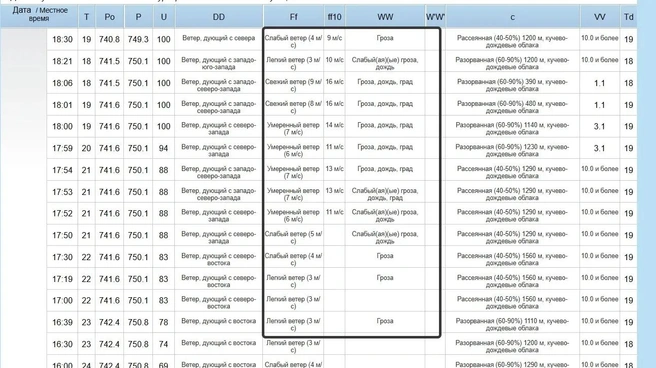Click the Td dew point column header
Image resolution: width=656 pixels, height=368 pixels.
(x=629, y=17)
